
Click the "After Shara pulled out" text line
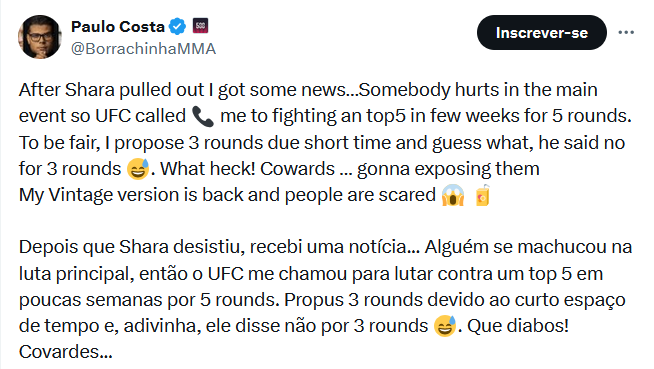(x=308, y=90)
